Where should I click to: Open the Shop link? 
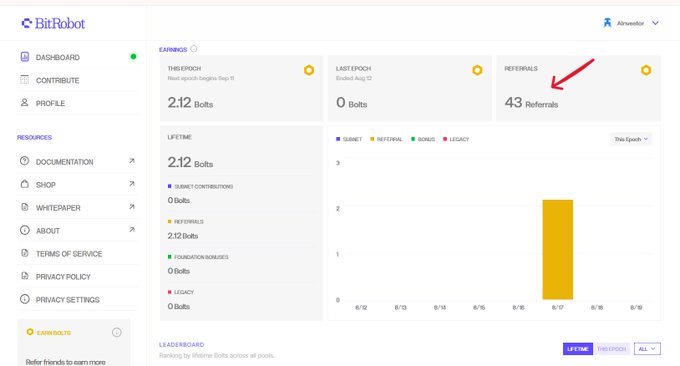click(46, 185)
